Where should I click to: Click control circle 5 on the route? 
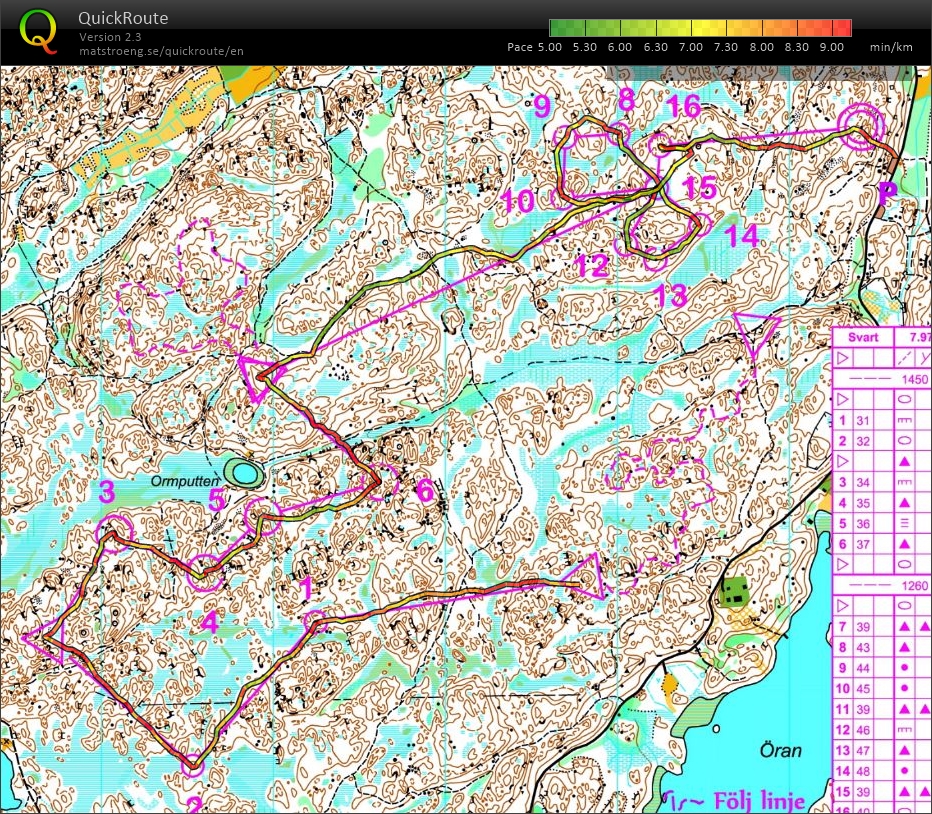point(262,517)
